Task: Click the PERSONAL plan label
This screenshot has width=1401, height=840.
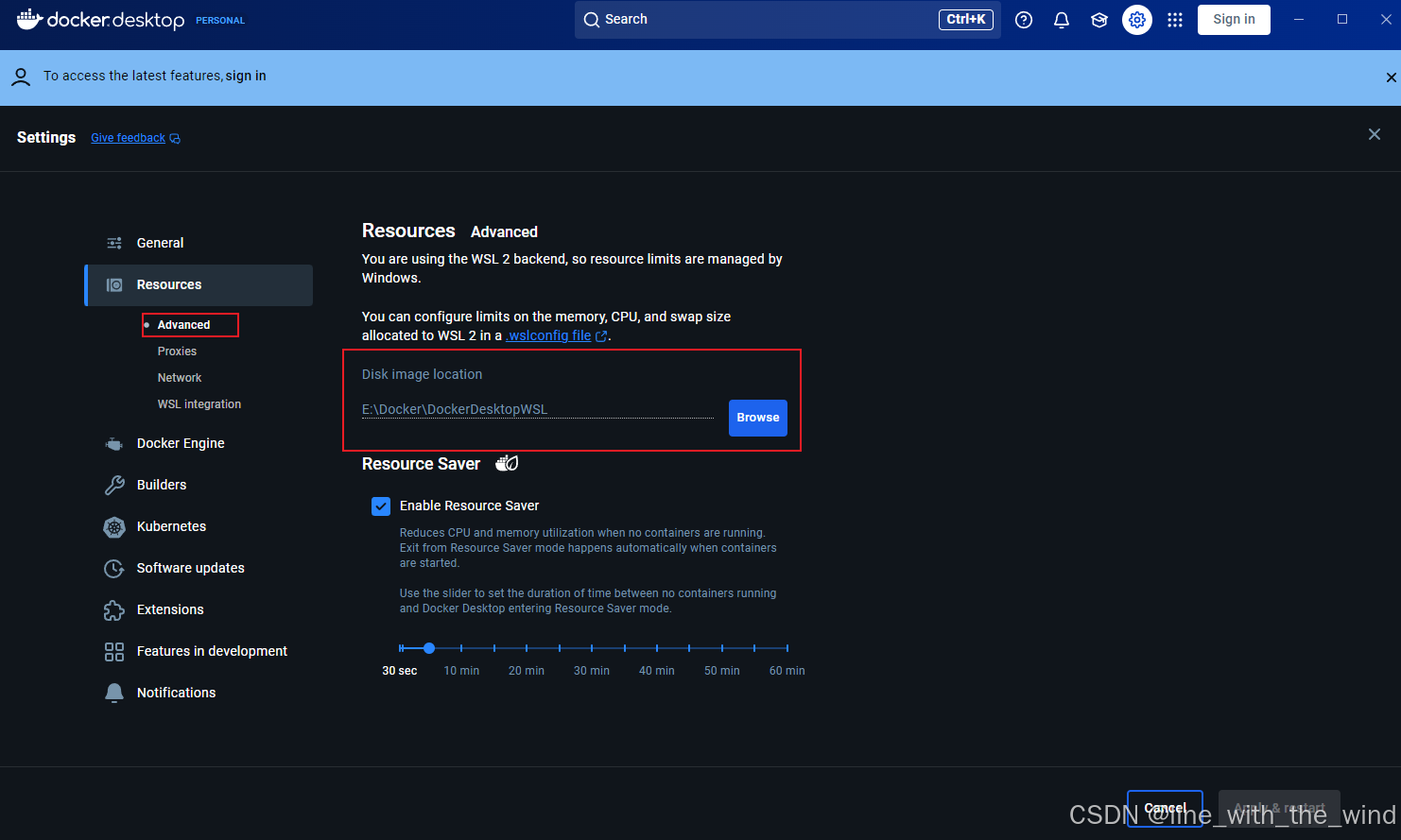Action: tap(220, 21)
